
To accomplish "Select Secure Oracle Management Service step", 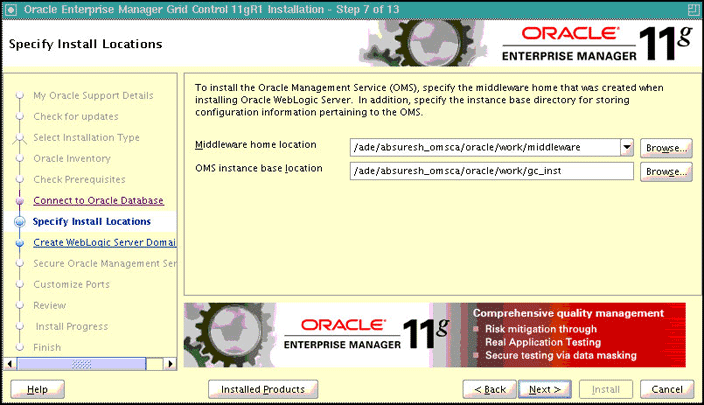I will [105, 263].
